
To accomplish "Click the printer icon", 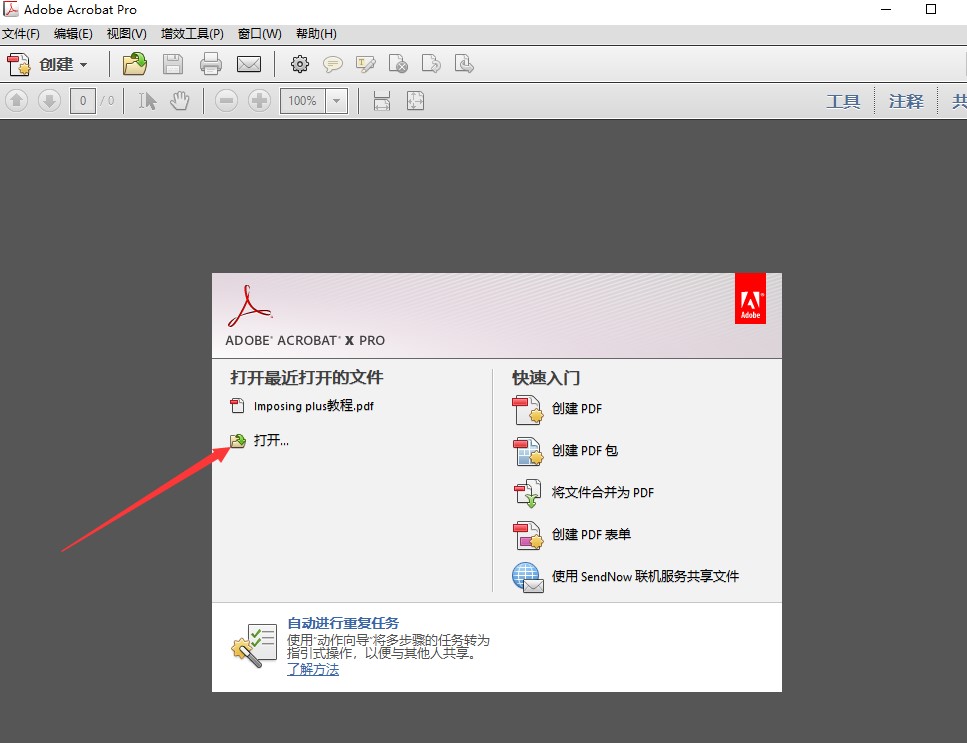I will (x=211, y=64).
